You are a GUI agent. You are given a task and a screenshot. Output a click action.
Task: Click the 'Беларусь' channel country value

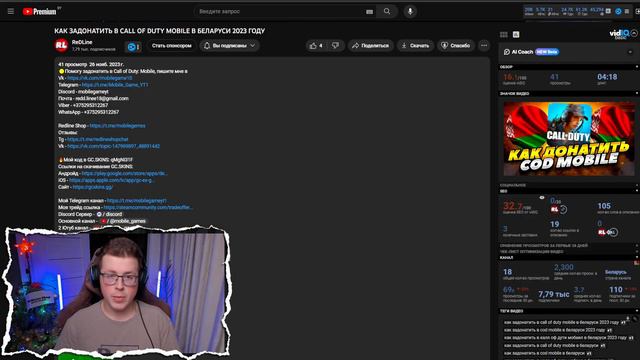coord(616,272)
